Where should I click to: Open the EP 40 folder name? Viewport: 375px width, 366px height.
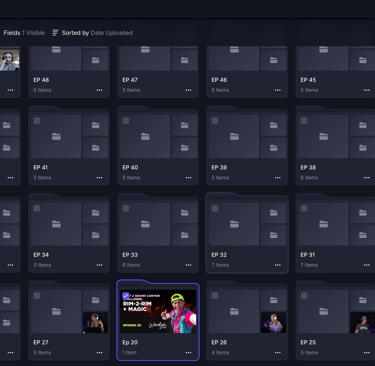[130, 167]
